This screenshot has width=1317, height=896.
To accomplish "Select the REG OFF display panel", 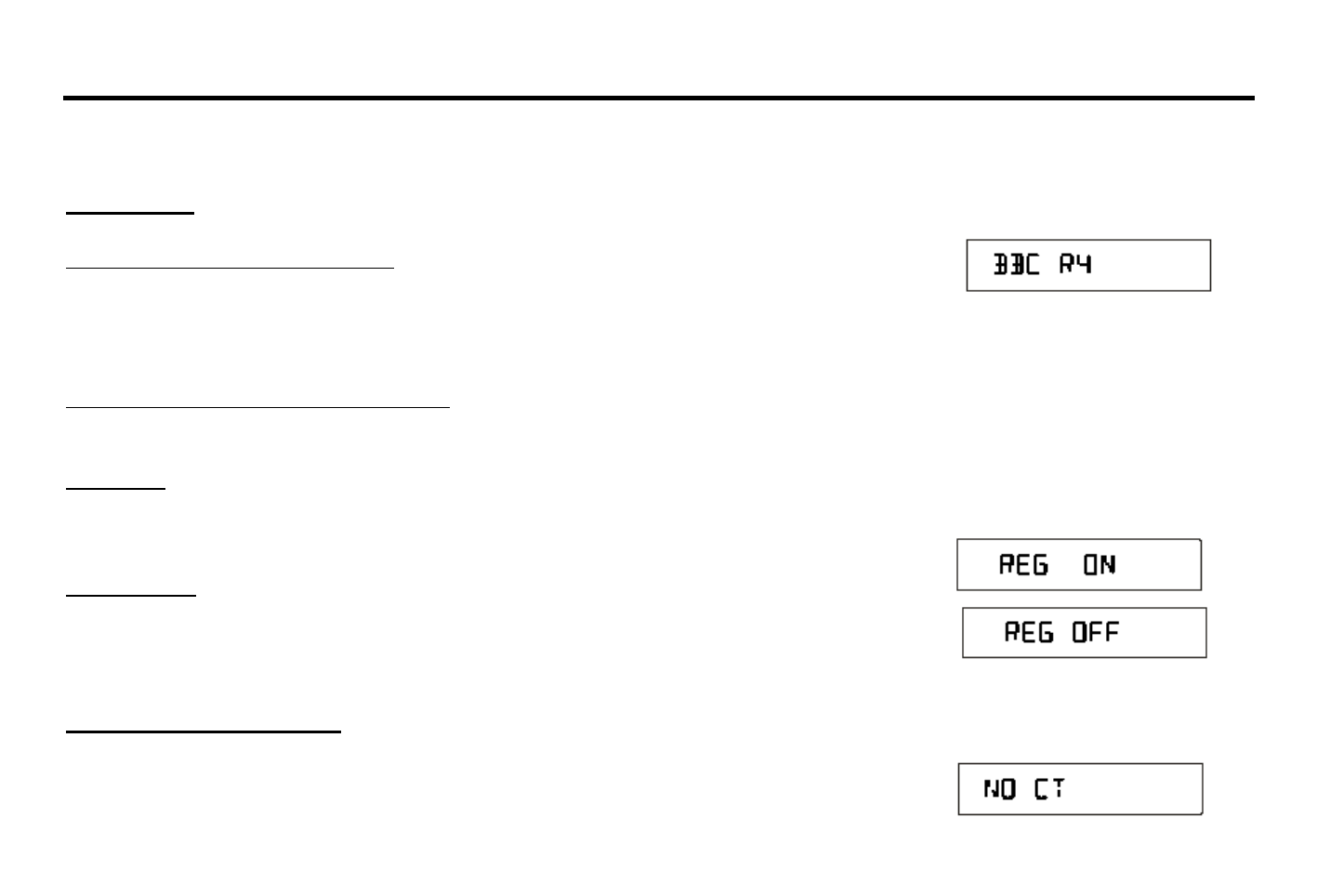I will [x=1084, y=633].
